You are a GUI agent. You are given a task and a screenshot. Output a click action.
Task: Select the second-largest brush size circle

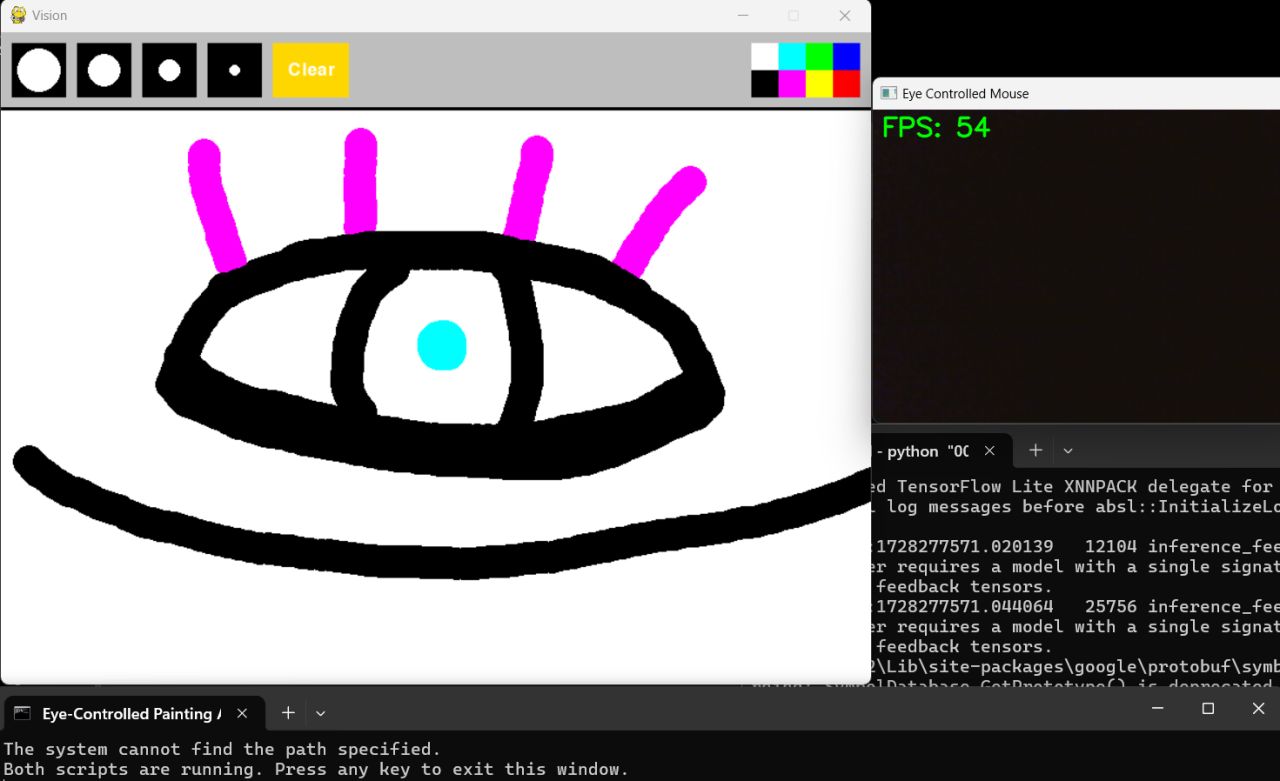pyautogui.click(x=104, y=70)
